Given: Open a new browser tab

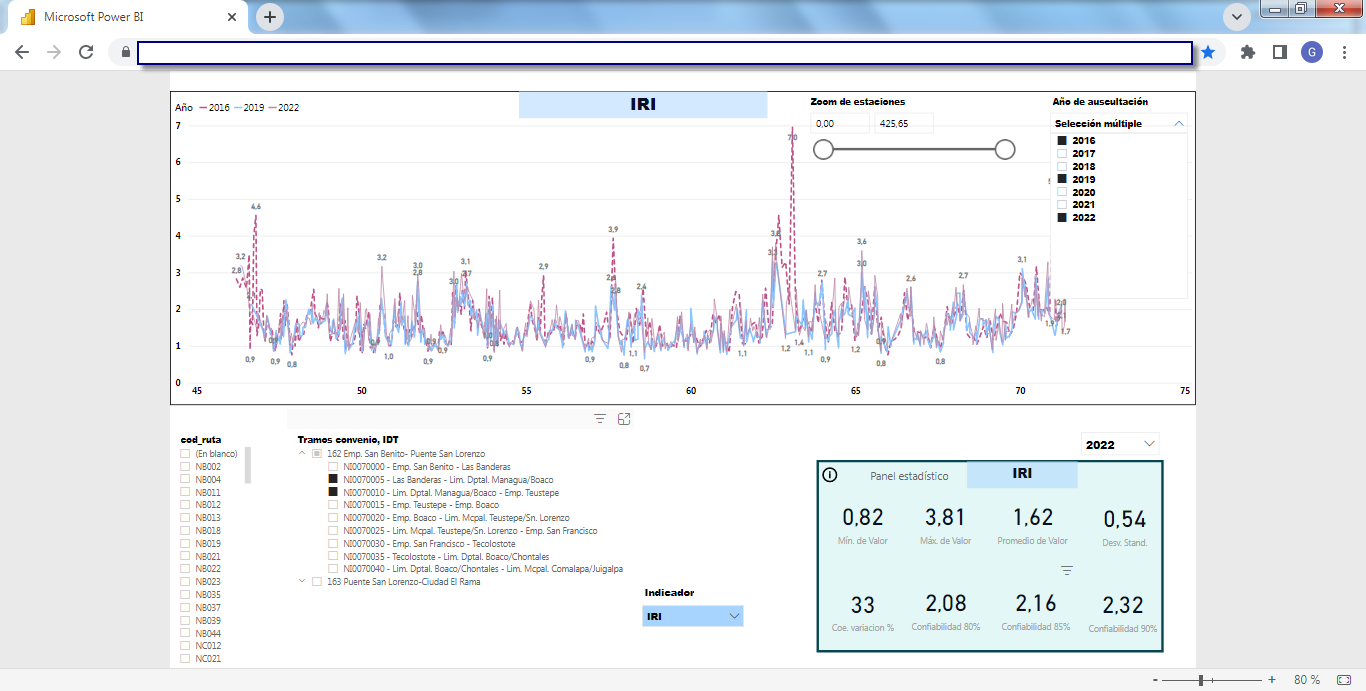Looking at the screenshot, I should click(x=270, y=17).
